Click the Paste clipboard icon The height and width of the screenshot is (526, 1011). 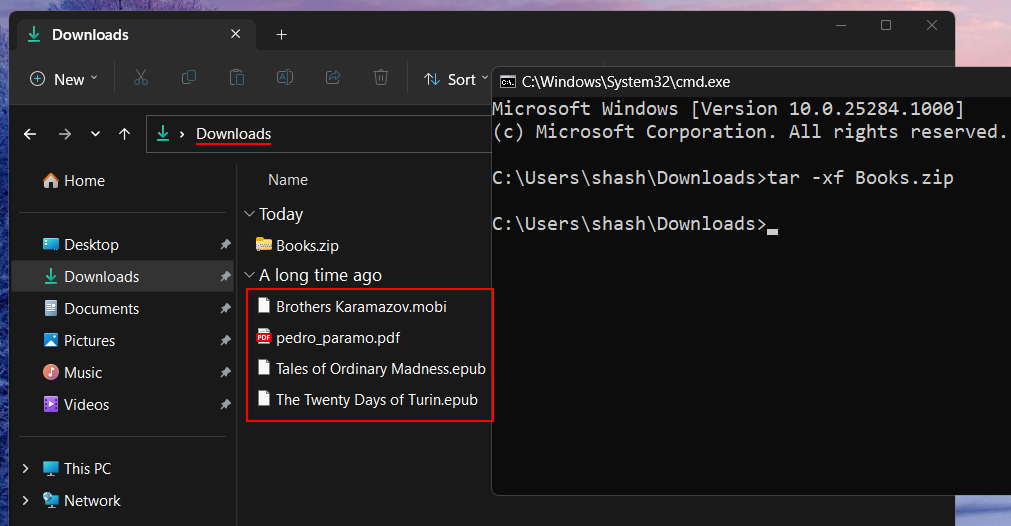click(237, 78)
